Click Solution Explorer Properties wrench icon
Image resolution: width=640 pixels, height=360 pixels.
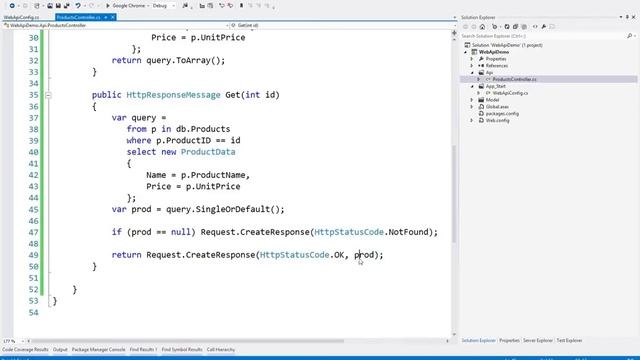coord(544,27)
